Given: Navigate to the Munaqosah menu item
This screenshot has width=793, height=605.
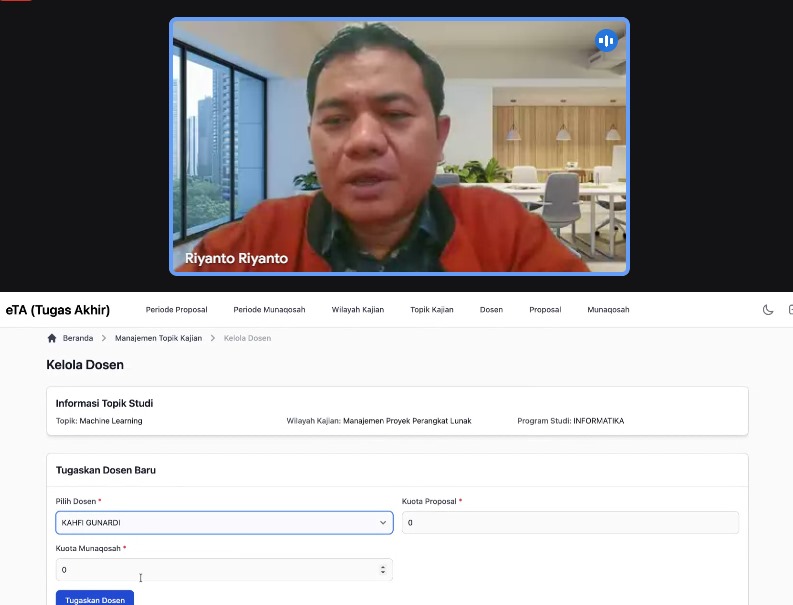Looking at the screenshot, I should click(x=608, y=310).
